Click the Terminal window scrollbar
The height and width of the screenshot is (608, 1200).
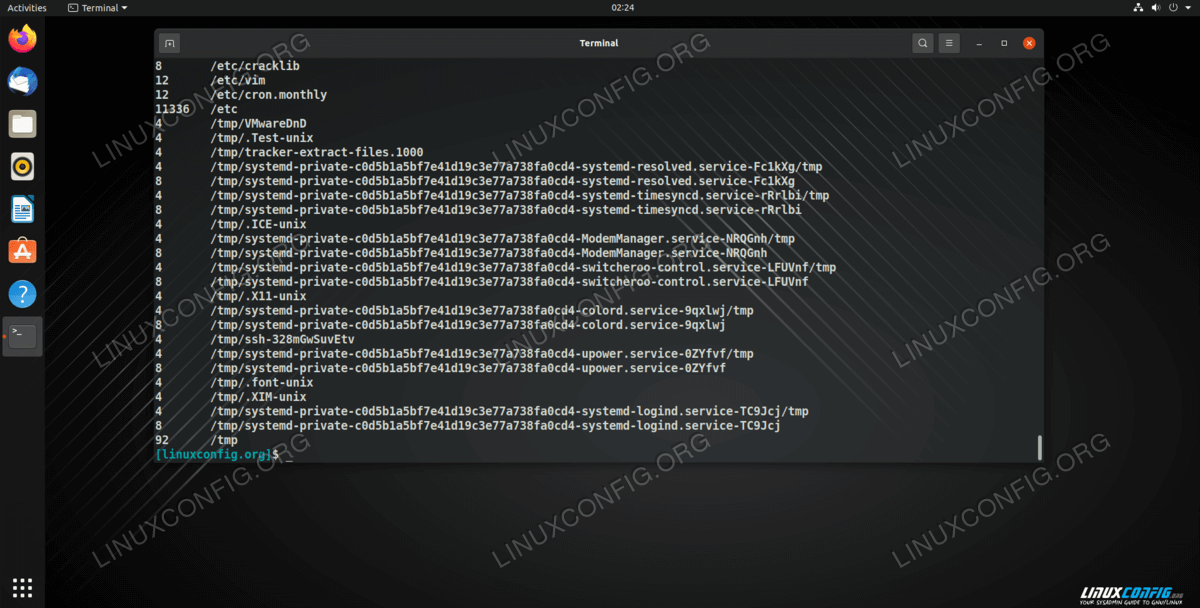(x=1039, y=447)
